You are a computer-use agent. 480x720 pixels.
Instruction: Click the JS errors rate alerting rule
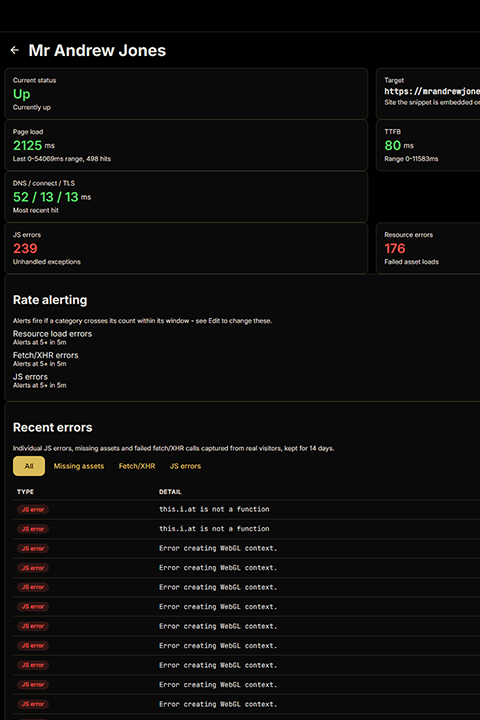click(x=40, y=381)
